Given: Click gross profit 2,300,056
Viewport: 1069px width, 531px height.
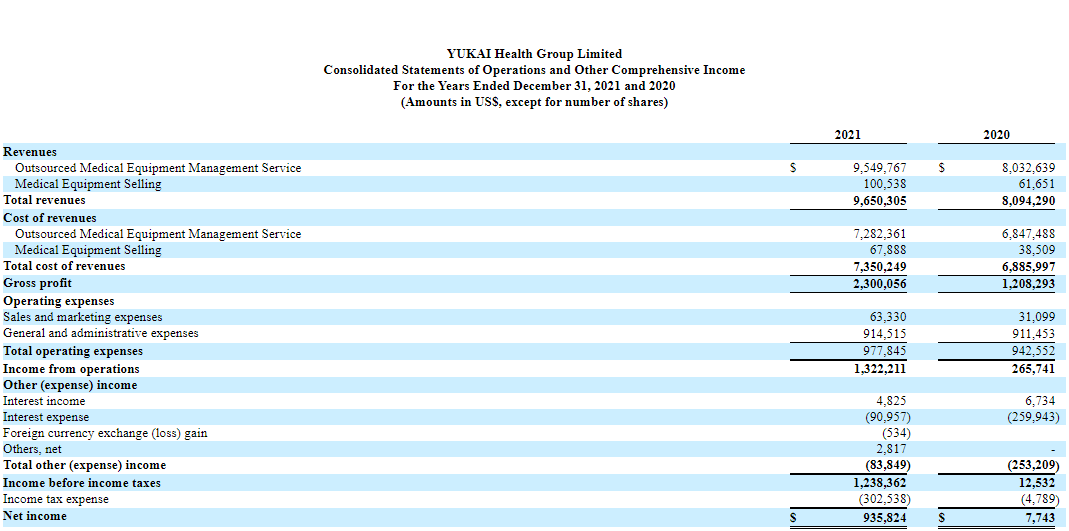Looking at the screenshot, I should [878, 283].
